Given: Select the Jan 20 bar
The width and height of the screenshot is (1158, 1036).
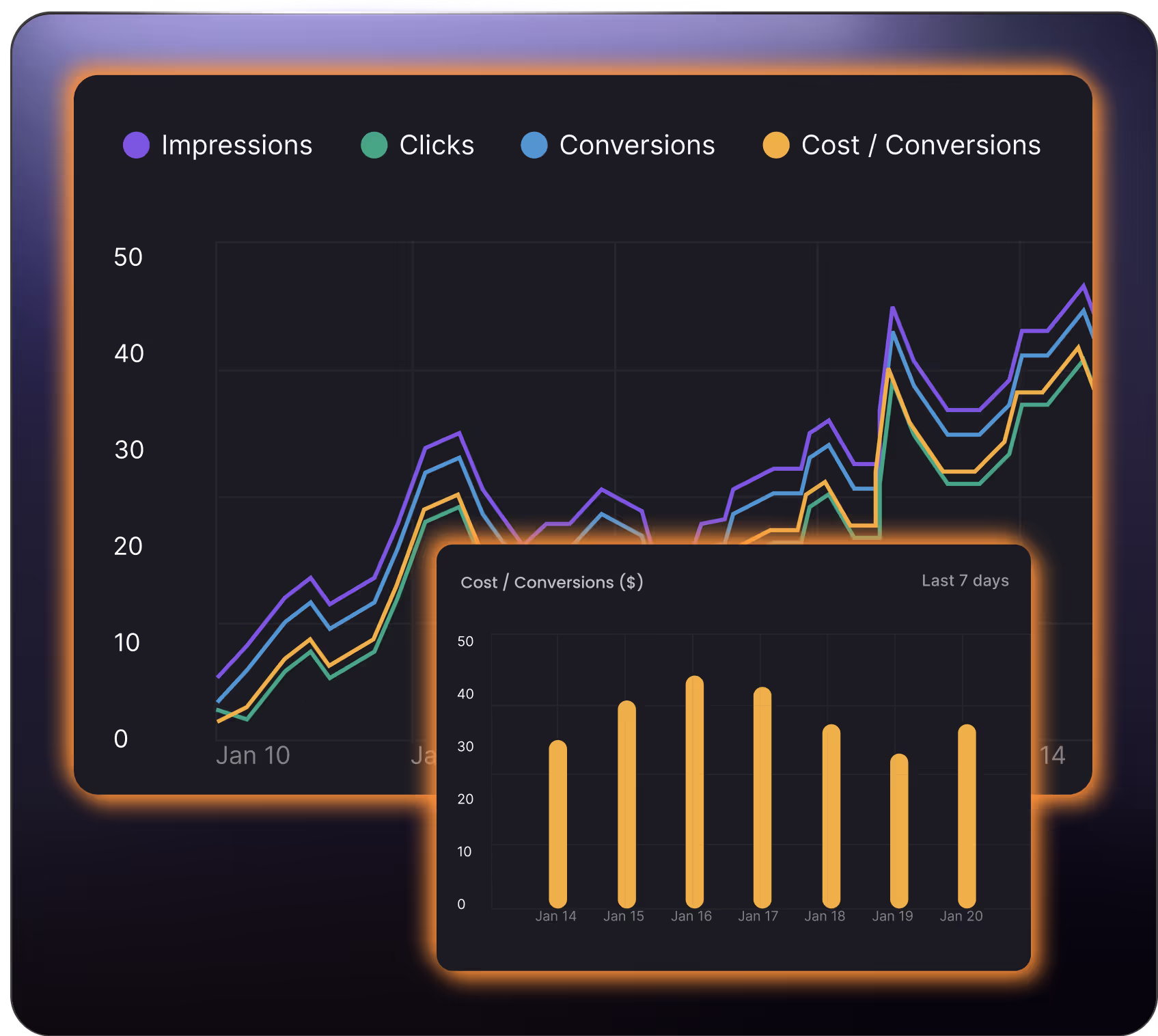Looking at the screenshot, I should (967, 816).
